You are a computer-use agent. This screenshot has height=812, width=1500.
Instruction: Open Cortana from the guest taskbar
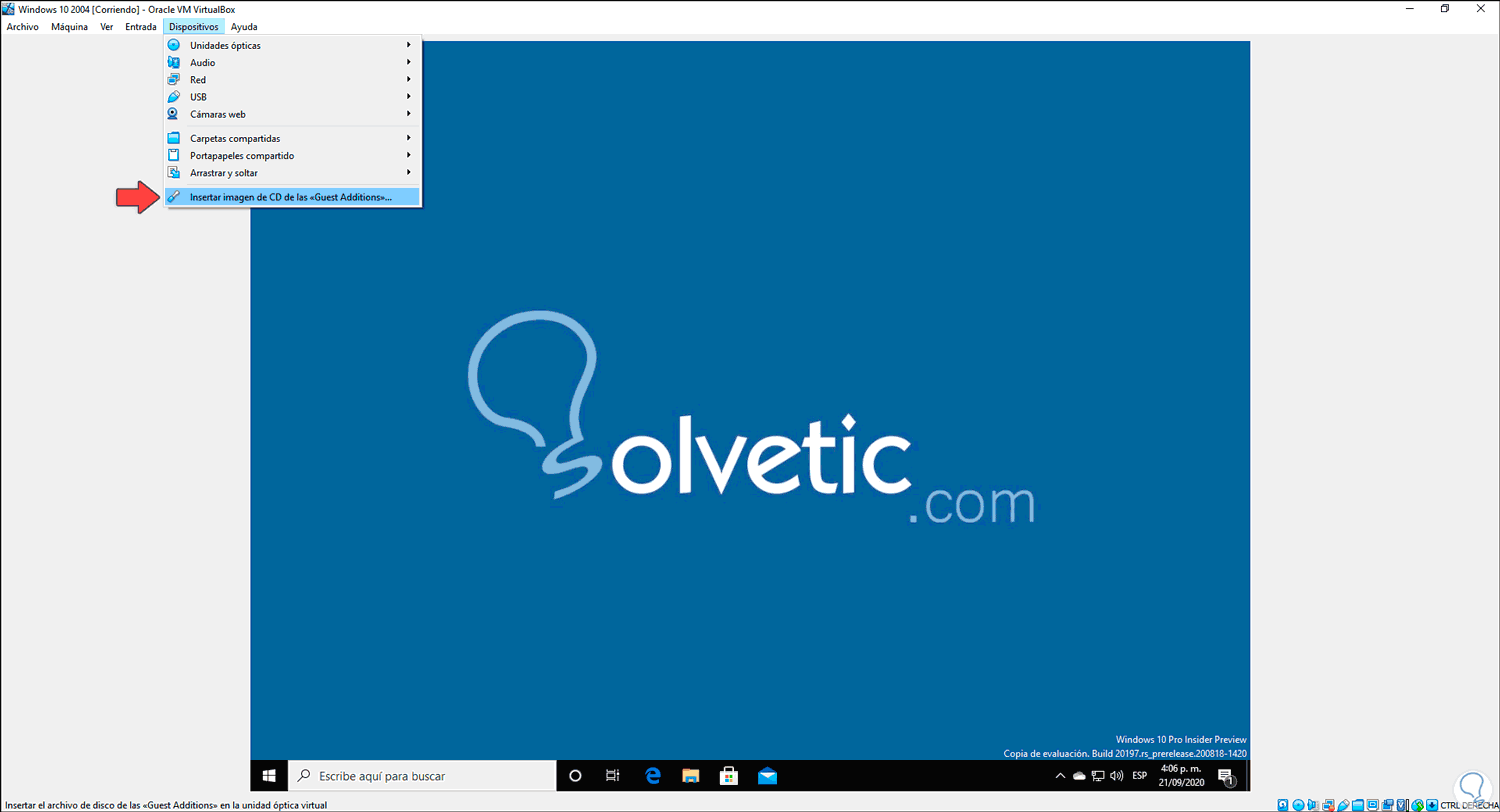(575, 775)
